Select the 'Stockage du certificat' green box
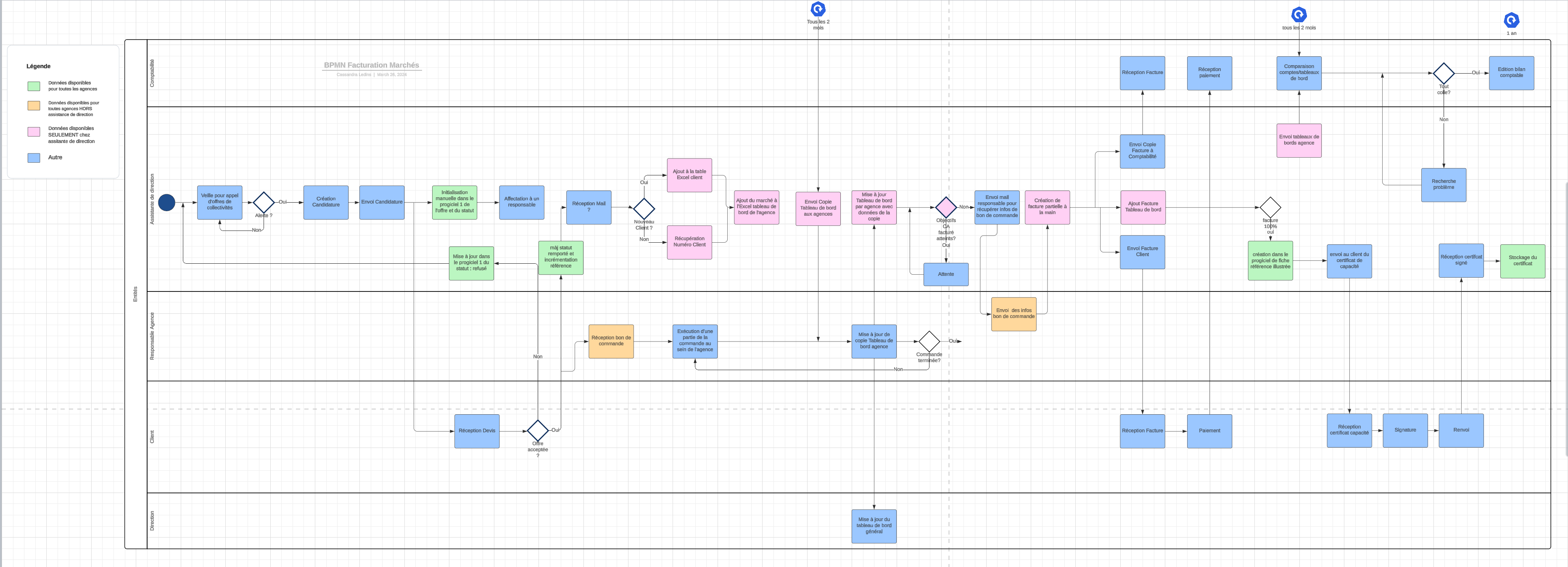The image size is (1568, 567). [1522, 261]
